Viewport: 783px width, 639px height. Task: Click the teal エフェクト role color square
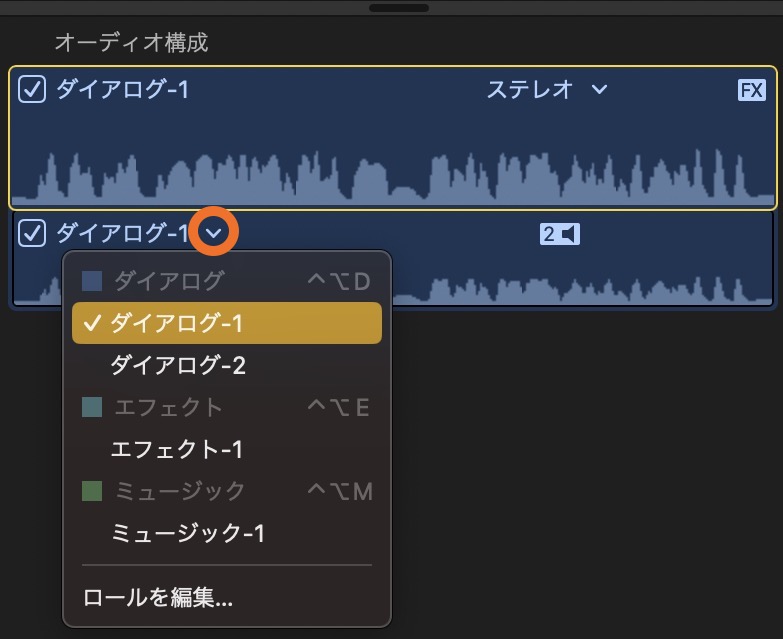coord(92,407)
